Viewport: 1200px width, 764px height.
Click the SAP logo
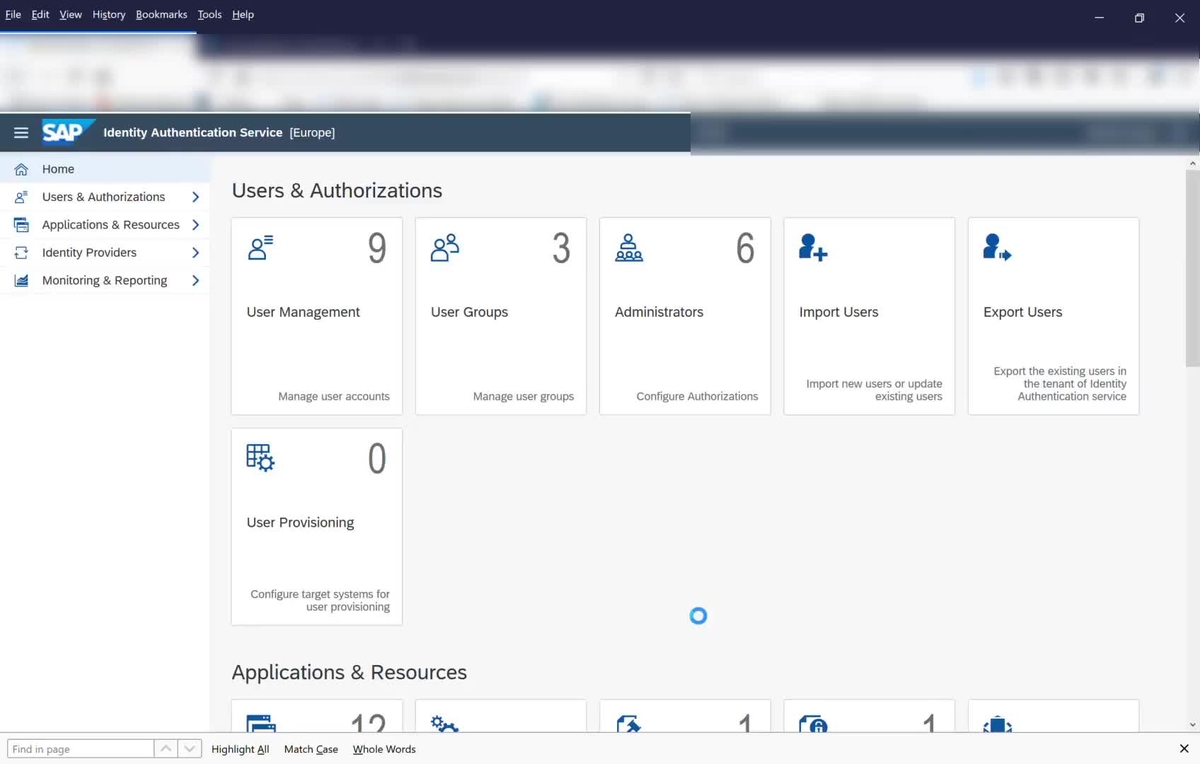point(68,132)
